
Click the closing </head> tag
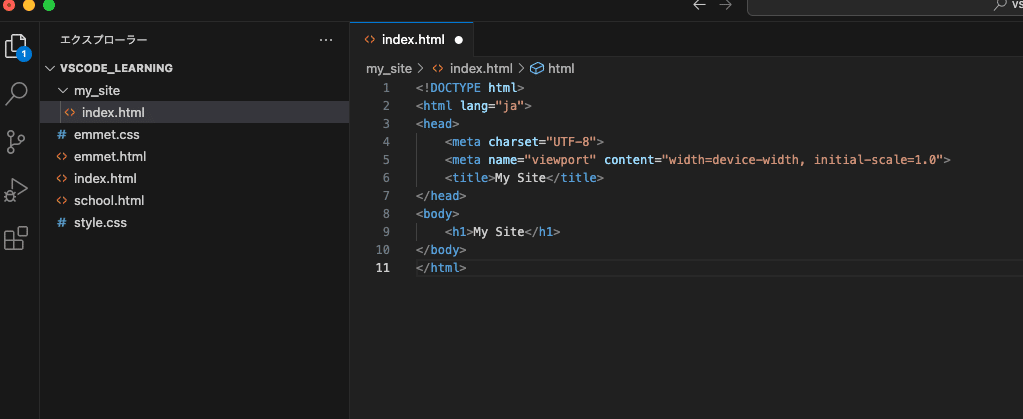click(441, 196)
